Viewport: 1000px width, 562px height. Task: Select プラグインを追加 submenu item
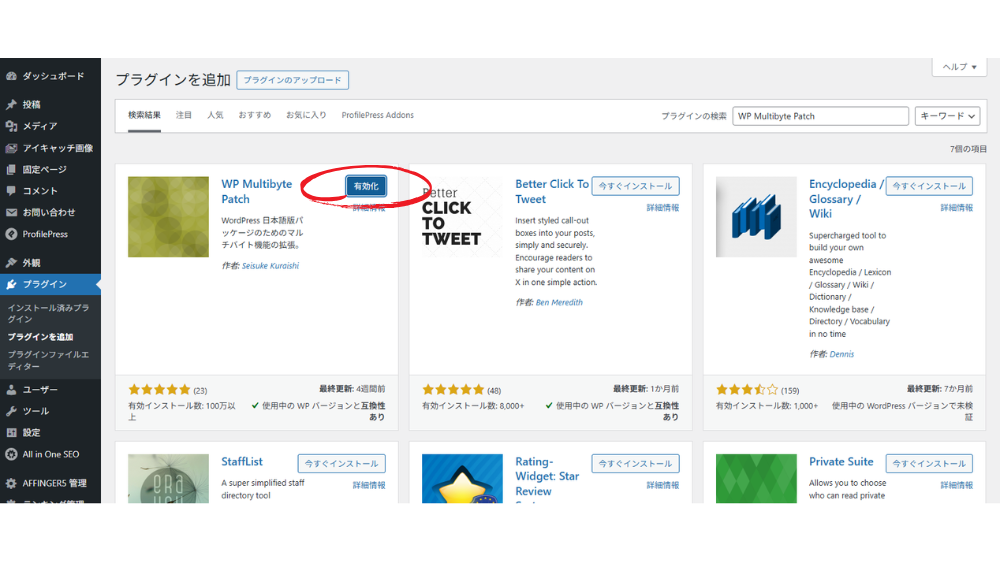pos(40,337)
